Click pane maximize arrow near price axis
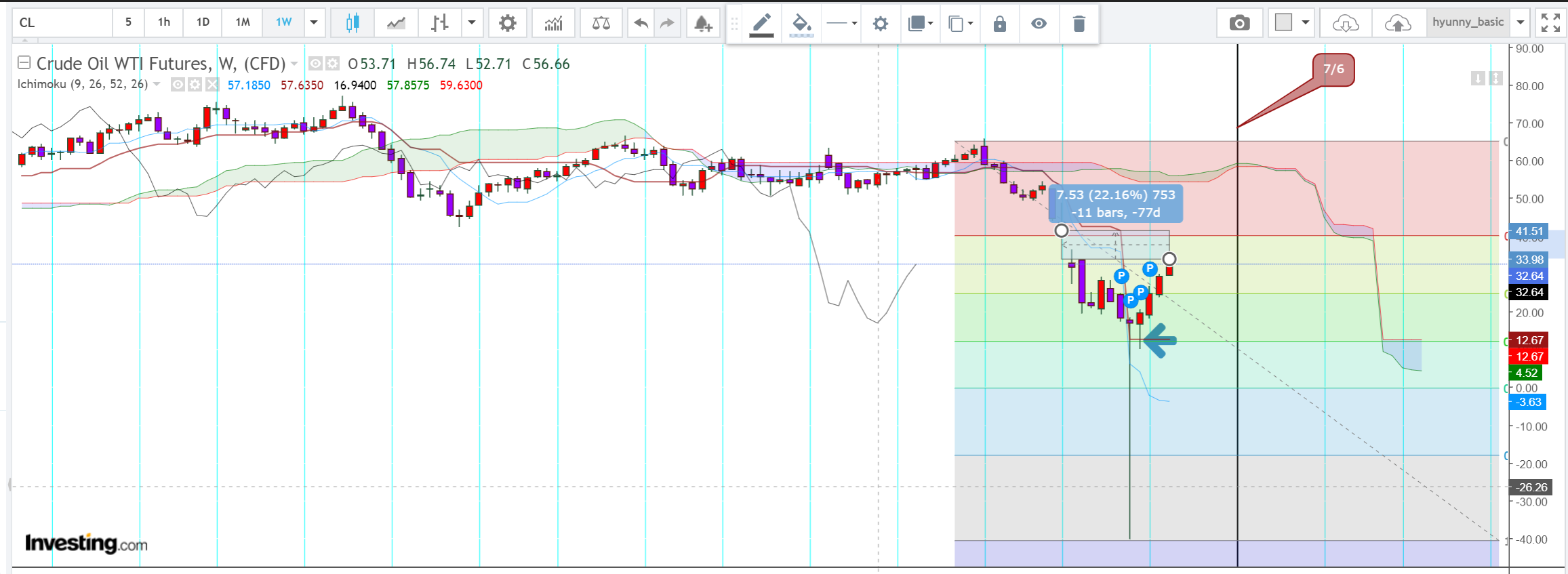Screen dimensions: 1568x574 point(1496,79)
